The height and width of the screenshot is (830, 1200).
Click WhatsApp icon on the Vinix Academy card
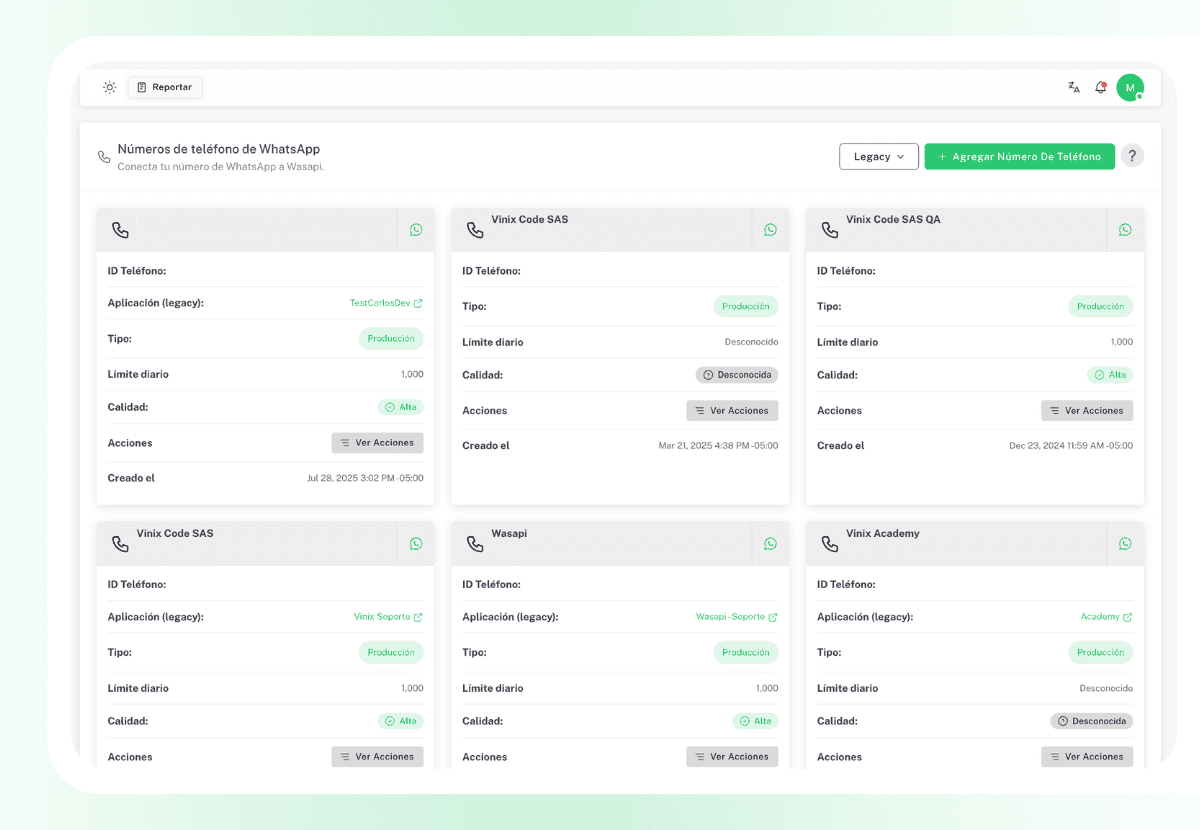click(1125, 544)
